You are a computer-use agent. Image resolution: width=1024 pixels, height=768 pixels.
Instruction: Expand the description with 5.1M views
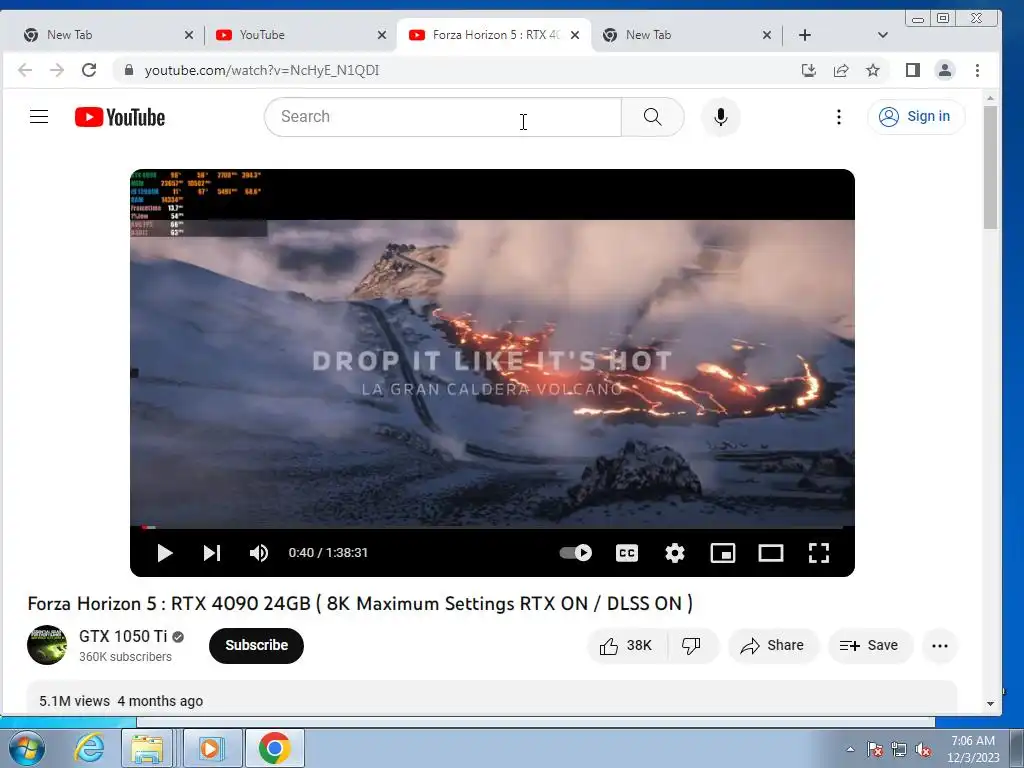pyautogui.click(x=492, y=699)
